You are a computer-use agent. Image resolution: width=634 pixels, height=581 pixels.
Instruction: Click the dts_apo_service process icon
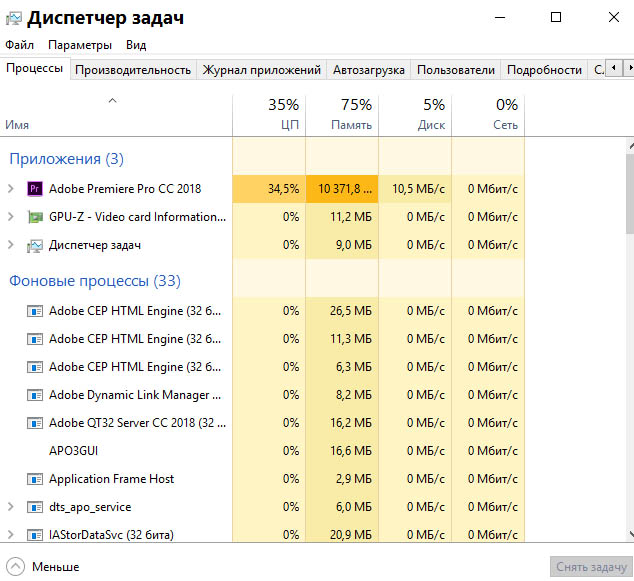35,507
